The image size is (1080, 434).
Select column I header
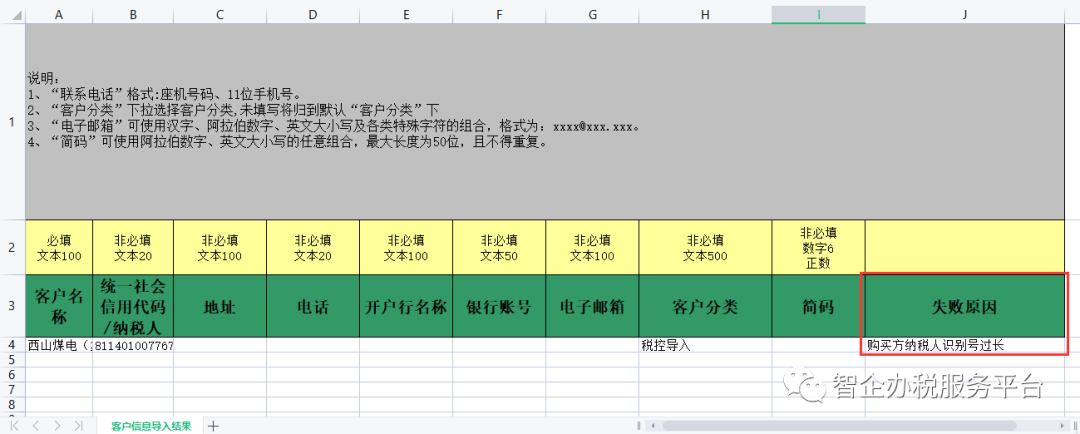pyautogui.click(x=818, y=14)
